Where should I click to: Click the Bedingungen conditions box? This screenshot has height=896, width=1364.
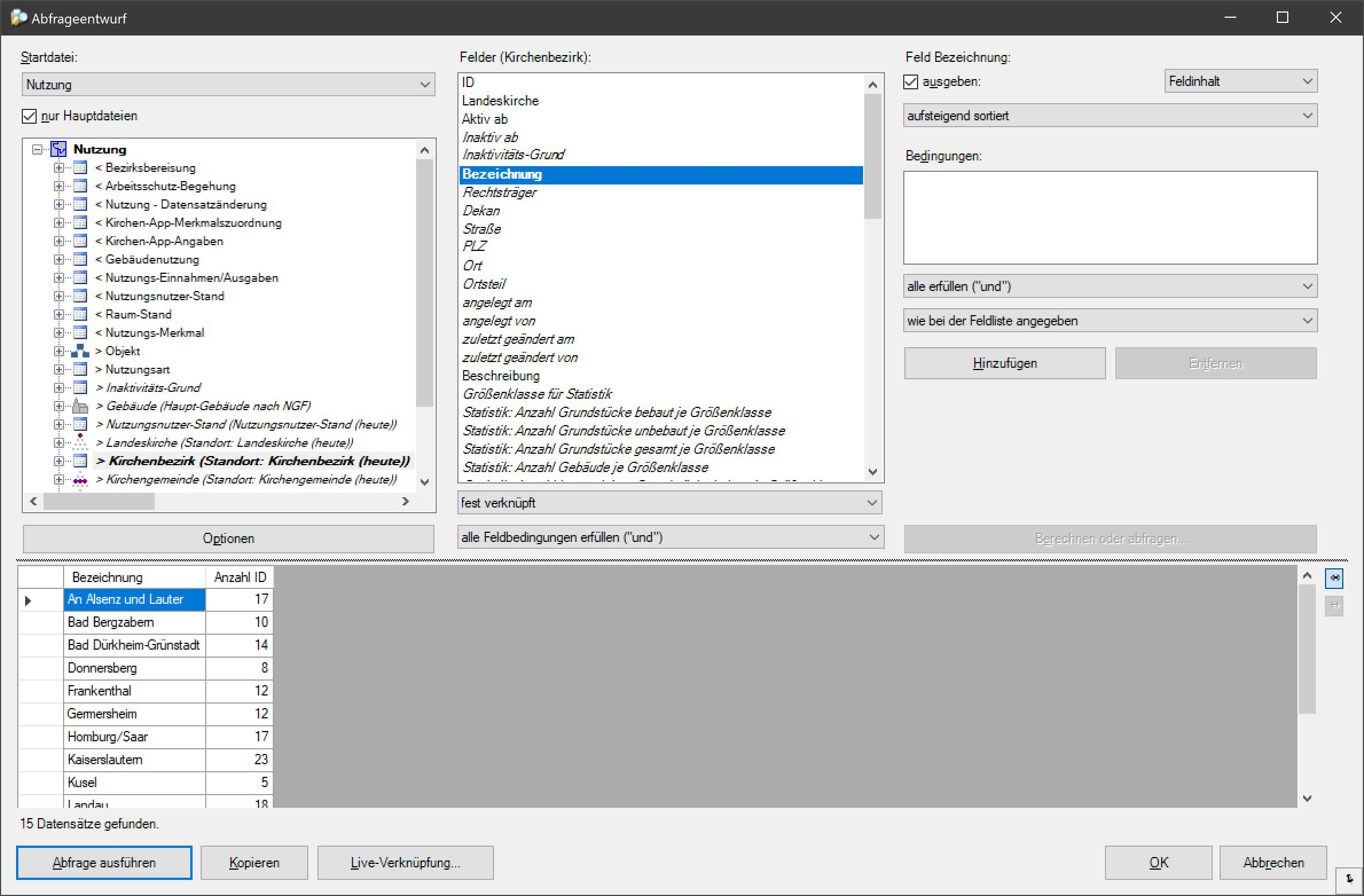coord(1110,218)
